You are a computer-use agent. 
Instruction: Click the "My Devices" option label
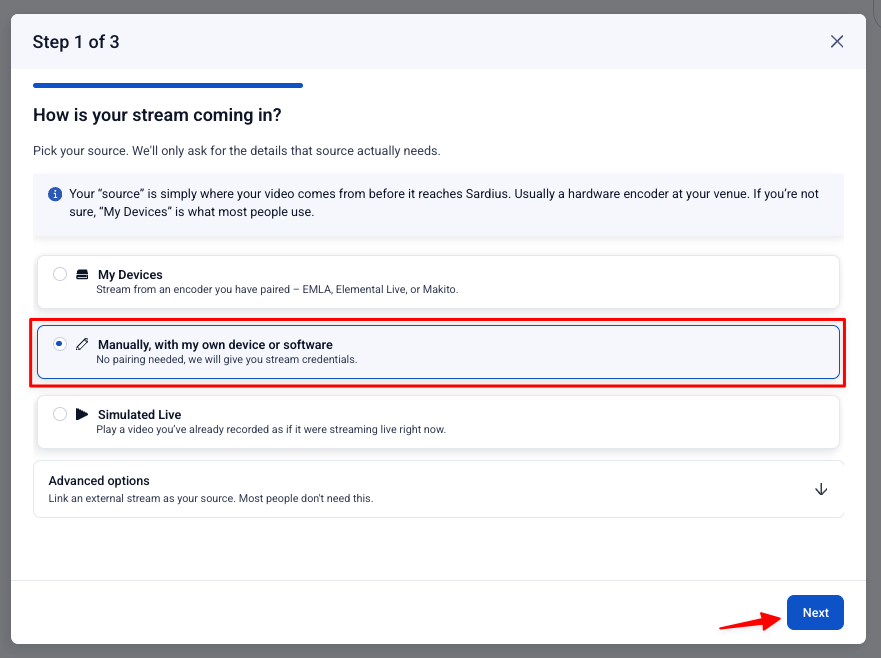(x=130, y=275)
